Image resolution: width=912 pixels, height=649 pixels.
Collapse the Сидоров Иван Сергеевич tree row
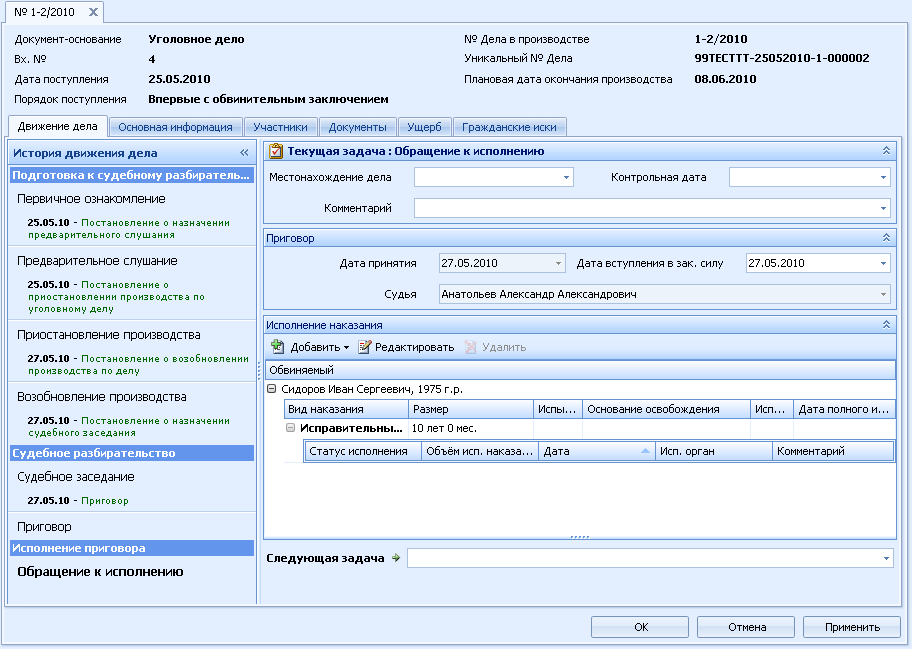click(x=273, y=390)
